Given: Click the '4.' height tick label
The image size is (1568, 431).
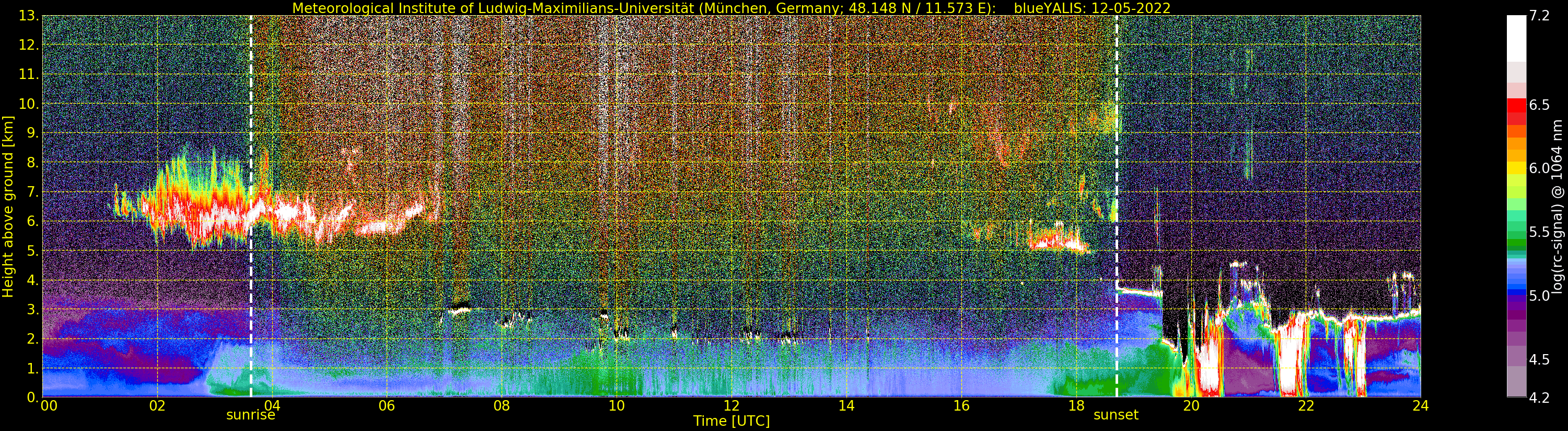Looking at the screenshot, I should pyautogui.click(x=33, y=280).
